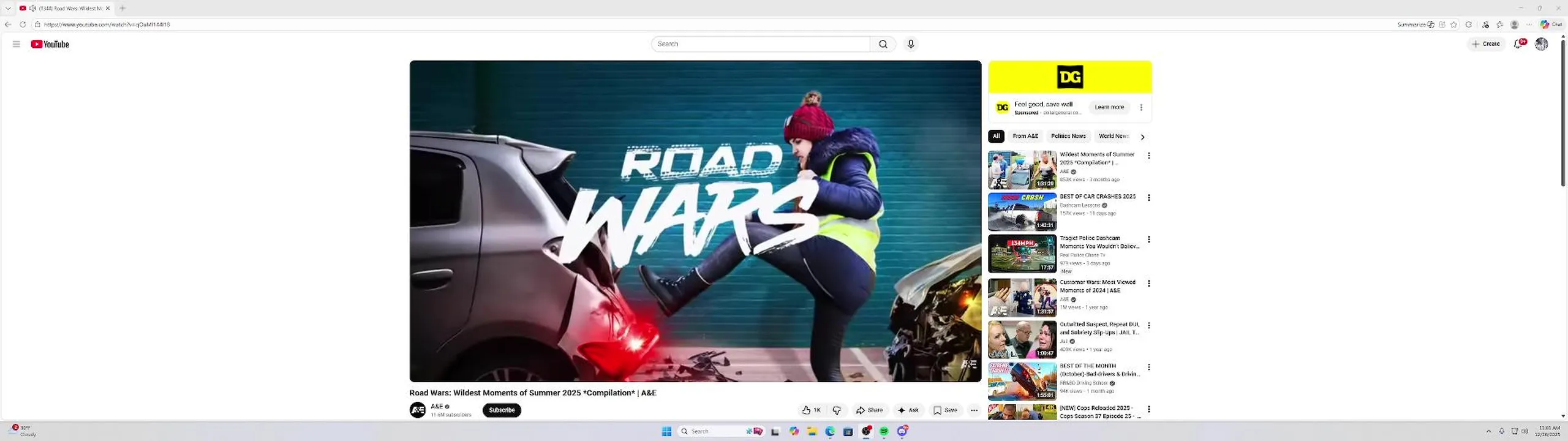Open options for Customer Wars video
The image size is (1568, 441).
click(1148, 284)
